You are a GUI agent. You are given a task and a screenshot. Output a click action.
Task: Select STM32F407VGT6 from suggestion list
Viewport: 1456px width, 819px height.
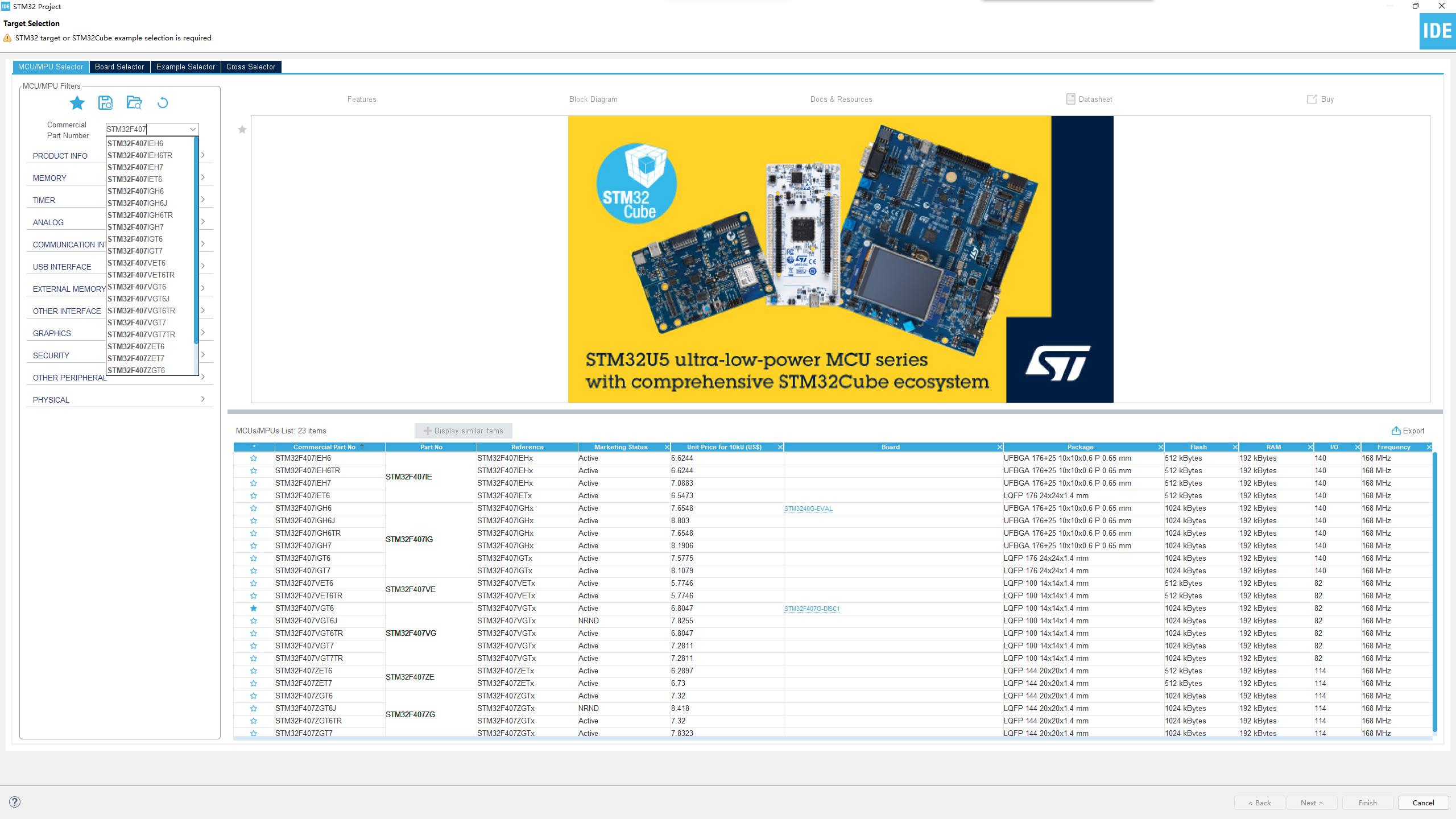pyautogui.click(x=137, y=287)
